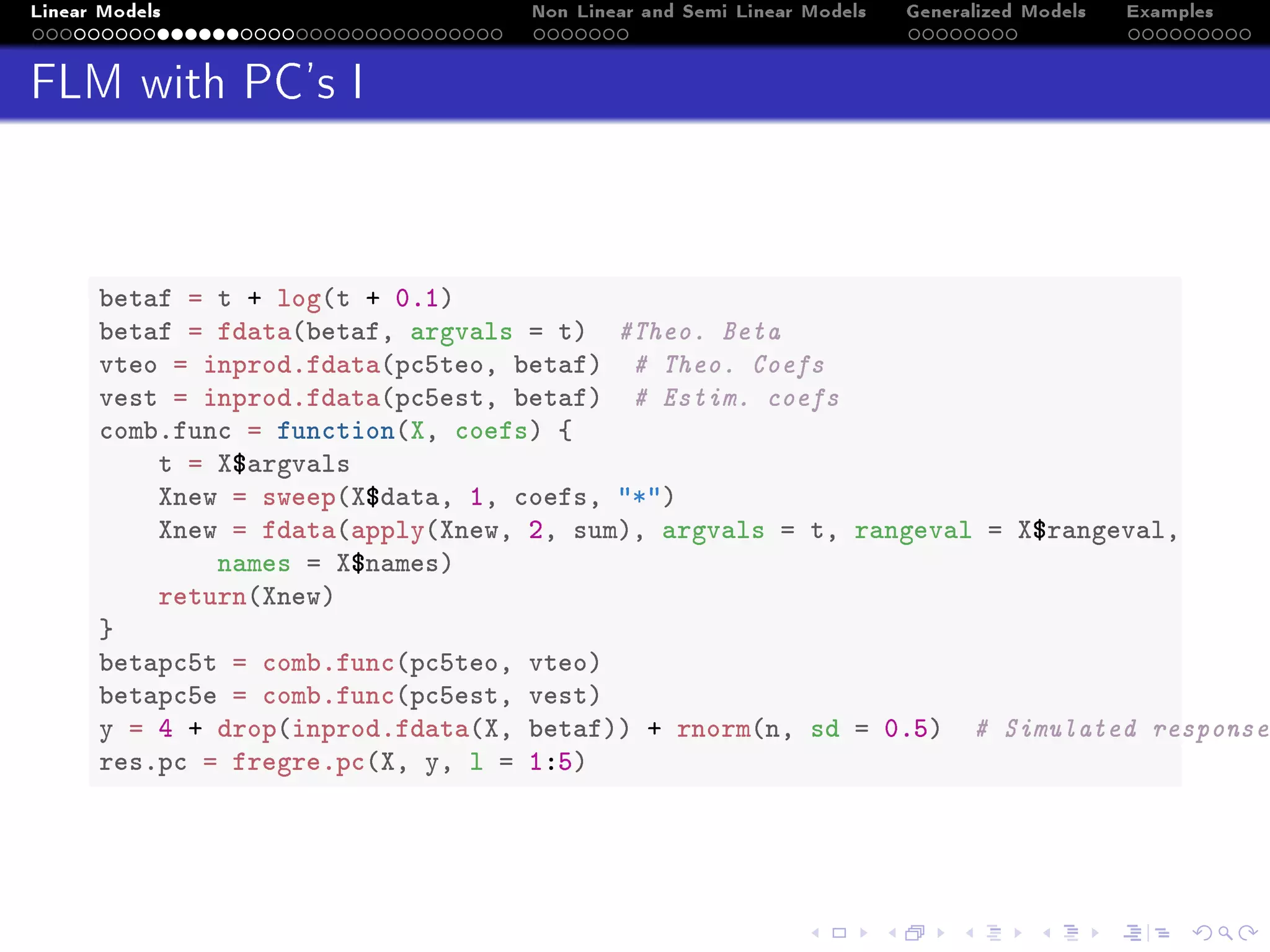This screenshot has height=952, width=1270.
Task: Jump to Generalized Models section
Action: click(x=996, y=11)
